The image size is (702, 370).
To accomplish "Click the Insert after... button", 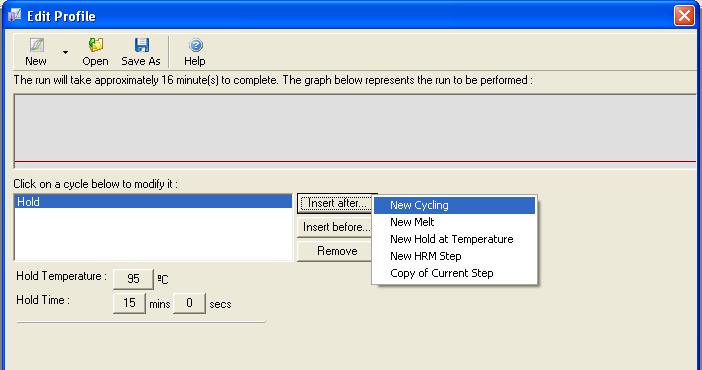I will coord(336,203).
